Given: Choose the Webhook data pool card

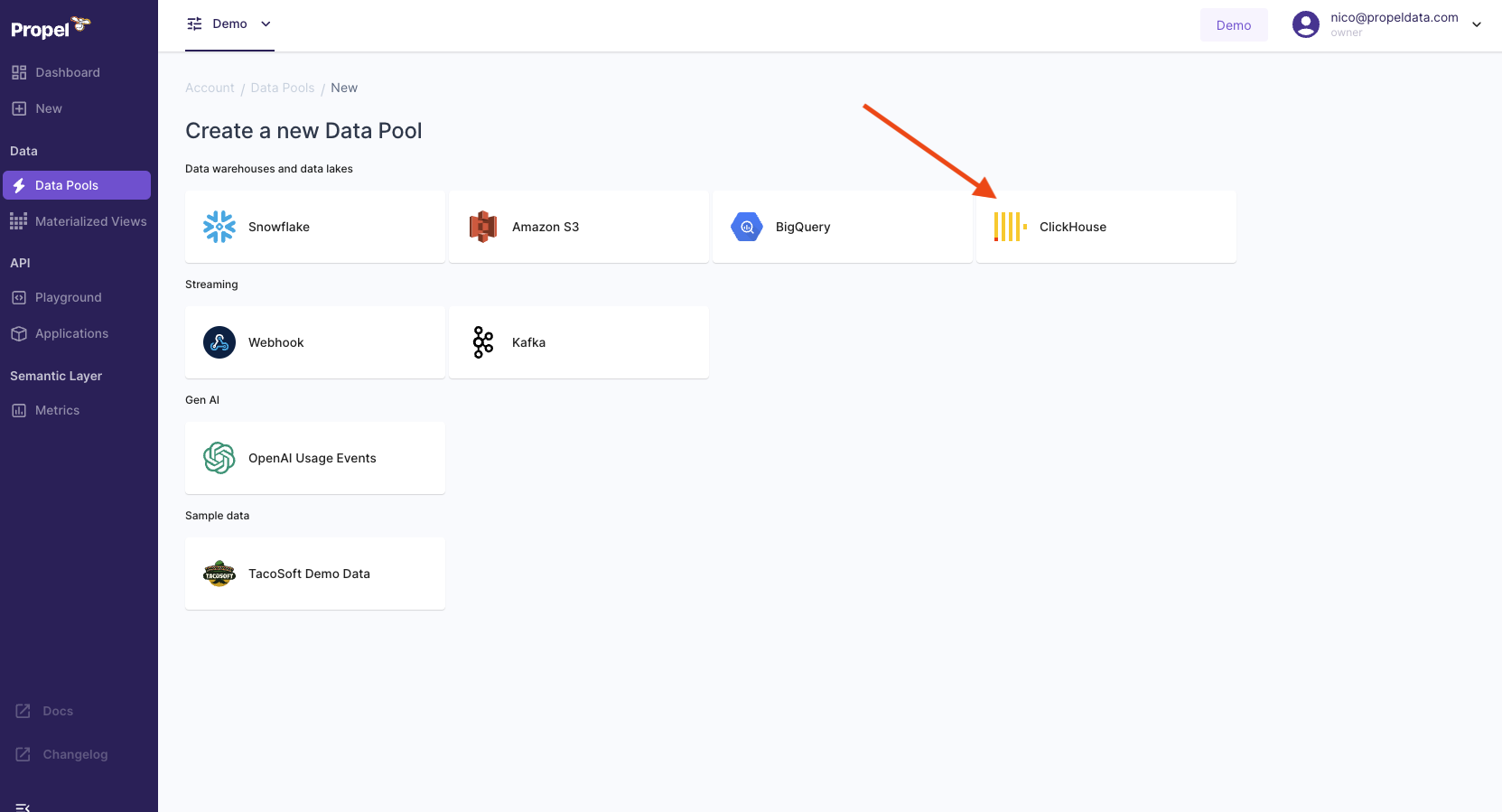Looking at the screenshot, I should [315, 342].
